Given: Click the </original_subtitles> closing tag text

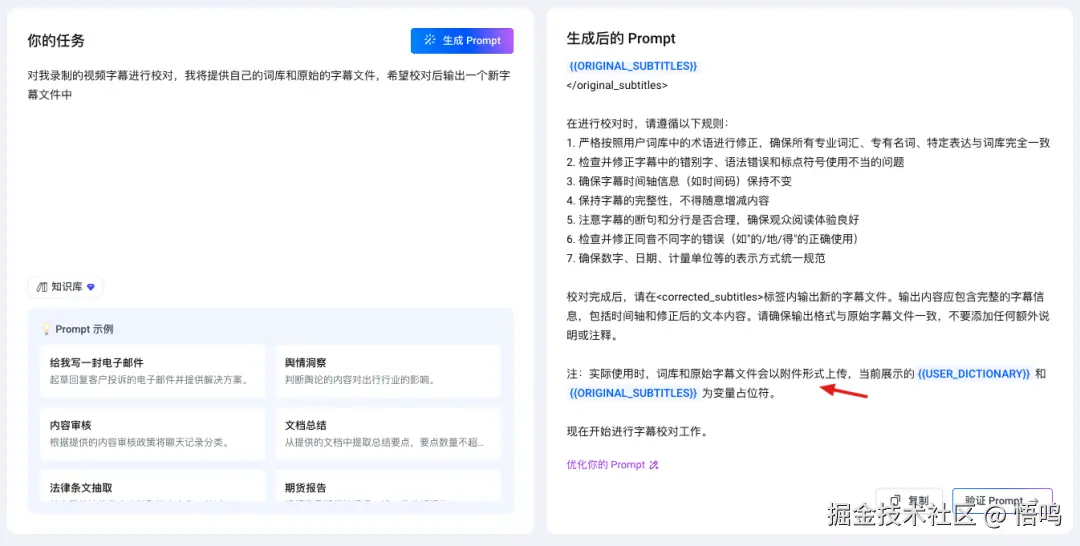Looking at the screenshot, I should pyautogui.click(x=616, y=85).
